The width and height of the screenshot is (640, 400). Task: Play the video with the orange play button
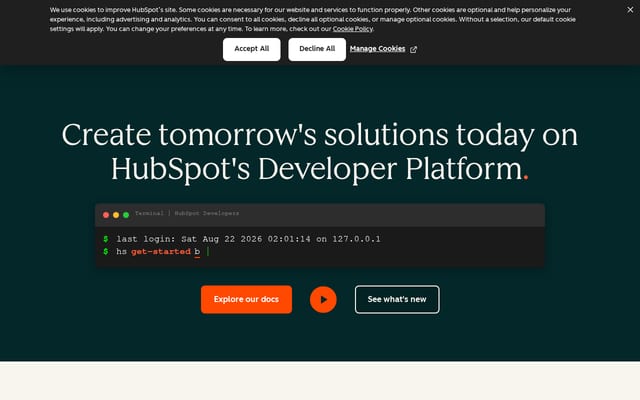[323, 300]
